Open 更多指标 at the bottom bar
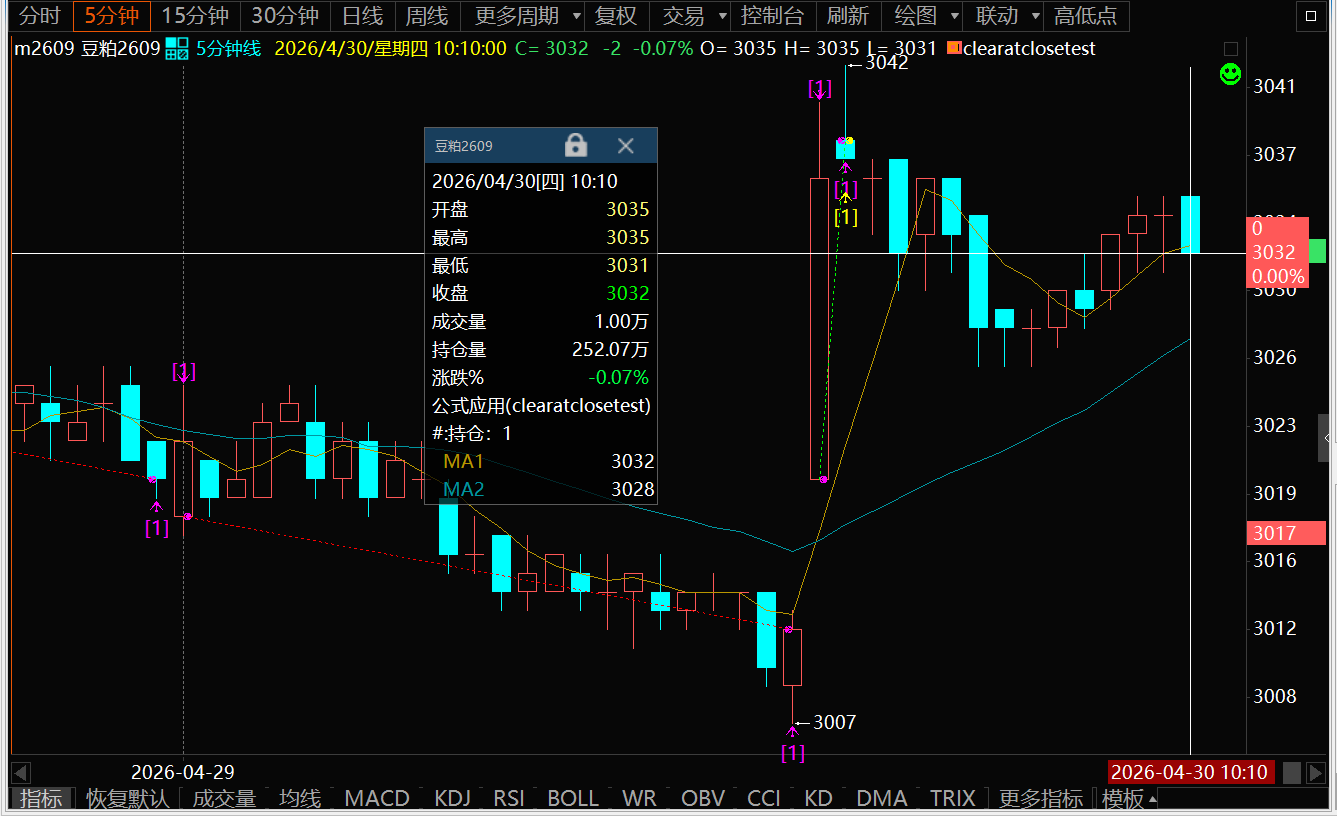This screenshot has width=1337, height=816. click(1040, 798)
